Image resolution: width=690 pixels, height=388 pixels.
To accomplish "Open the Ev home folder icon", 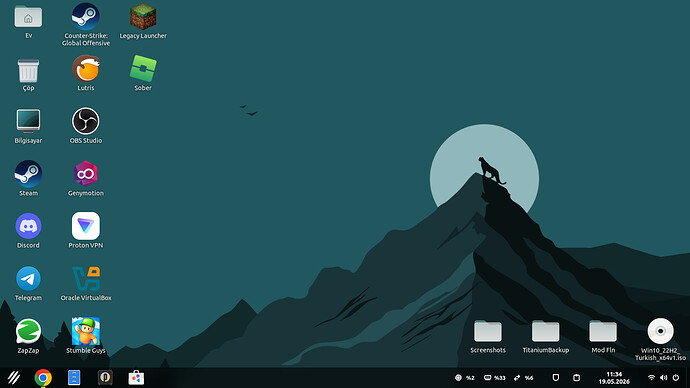I will 28,18.
